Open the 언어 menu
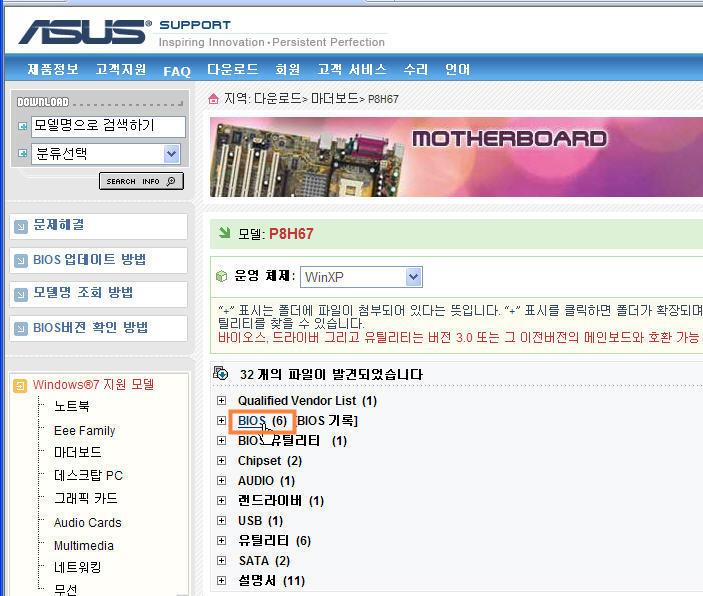Image resolution: width=703 pixels, height=596 pixels. pos(457,70)
